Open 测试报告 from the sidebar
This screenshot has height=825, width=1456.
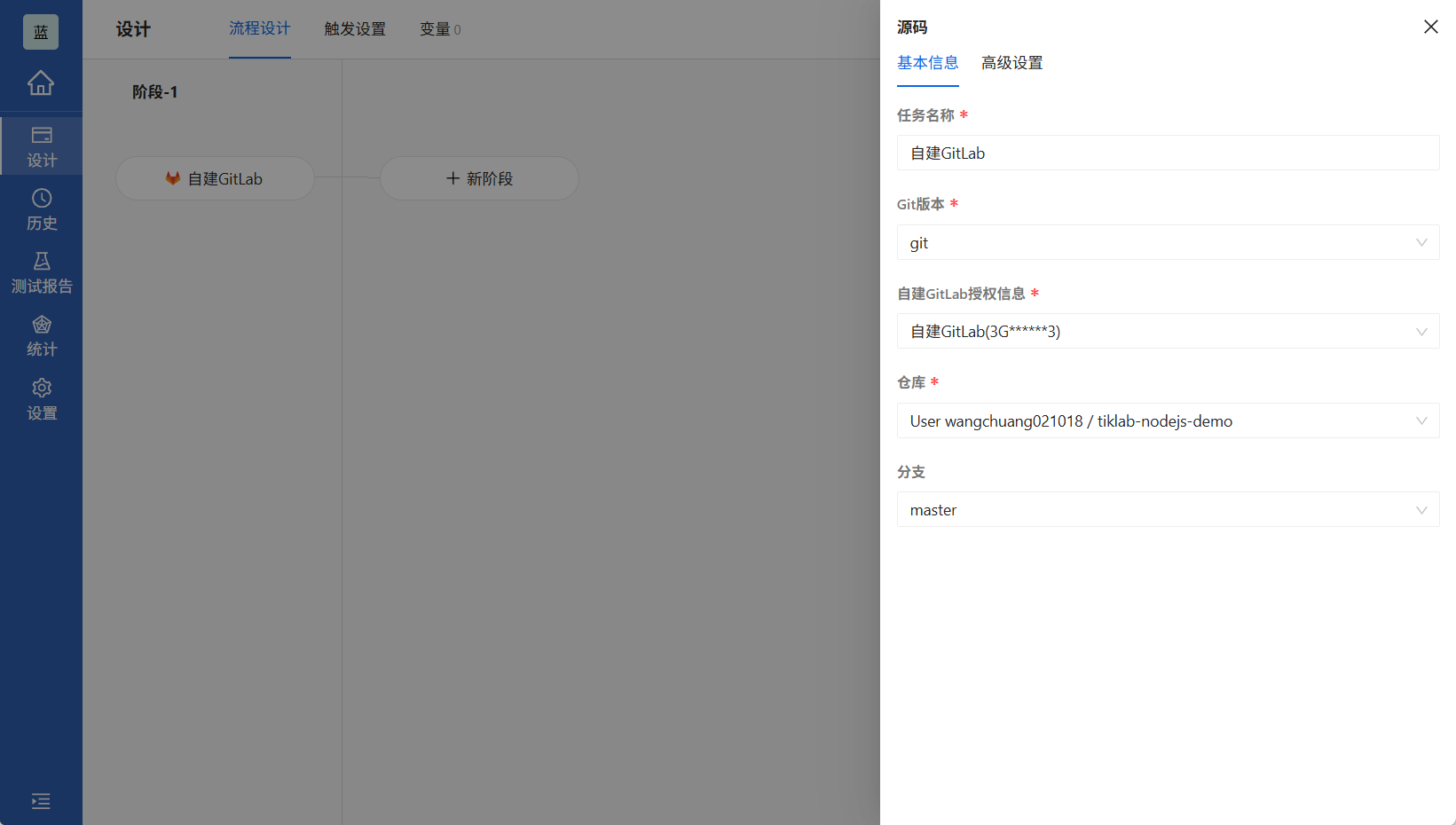click(x=41, y=271)
